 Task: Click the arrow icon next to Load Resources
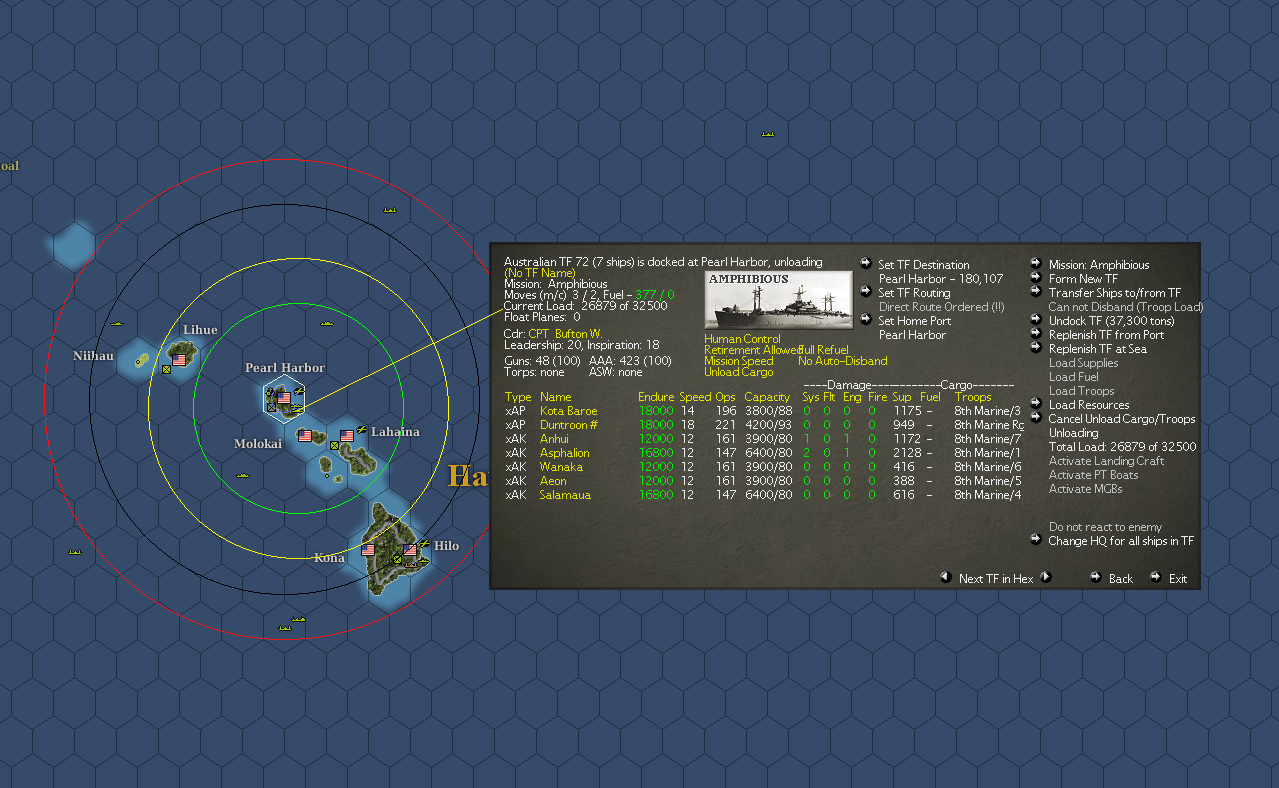click(1036, 403)
